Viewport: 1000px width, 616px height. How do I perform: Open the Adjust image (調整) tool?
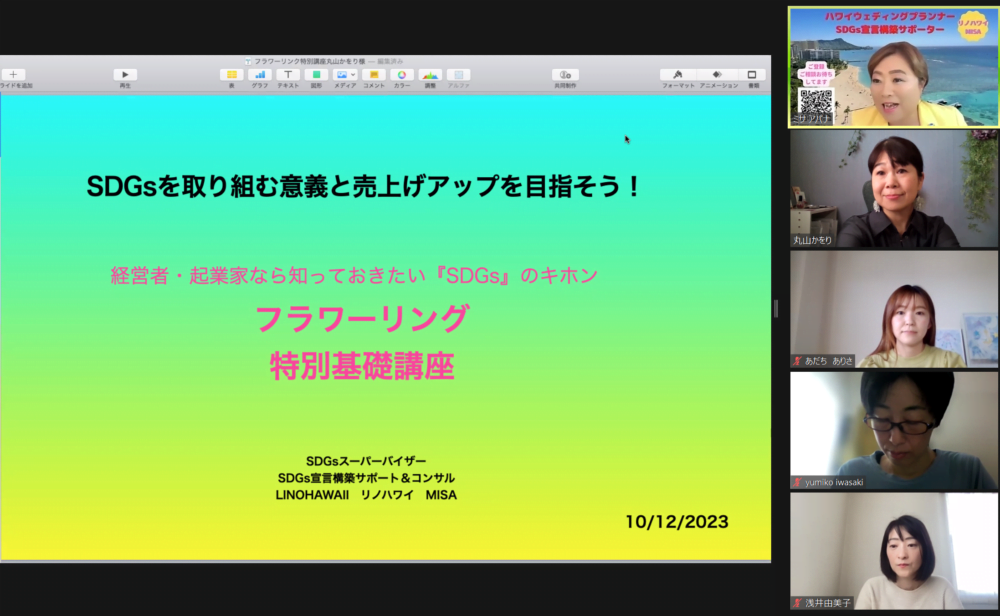click(430, 74)
